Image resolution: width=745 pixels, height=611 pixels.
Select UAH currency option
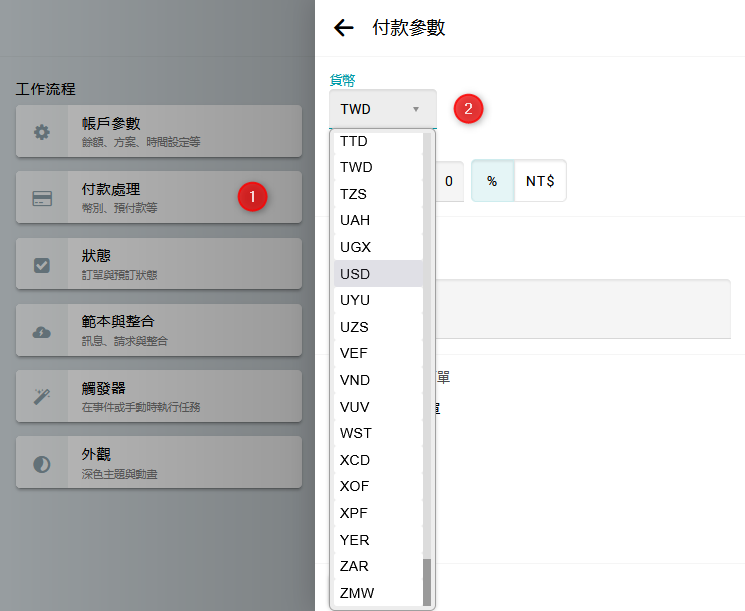click(355, 220)
